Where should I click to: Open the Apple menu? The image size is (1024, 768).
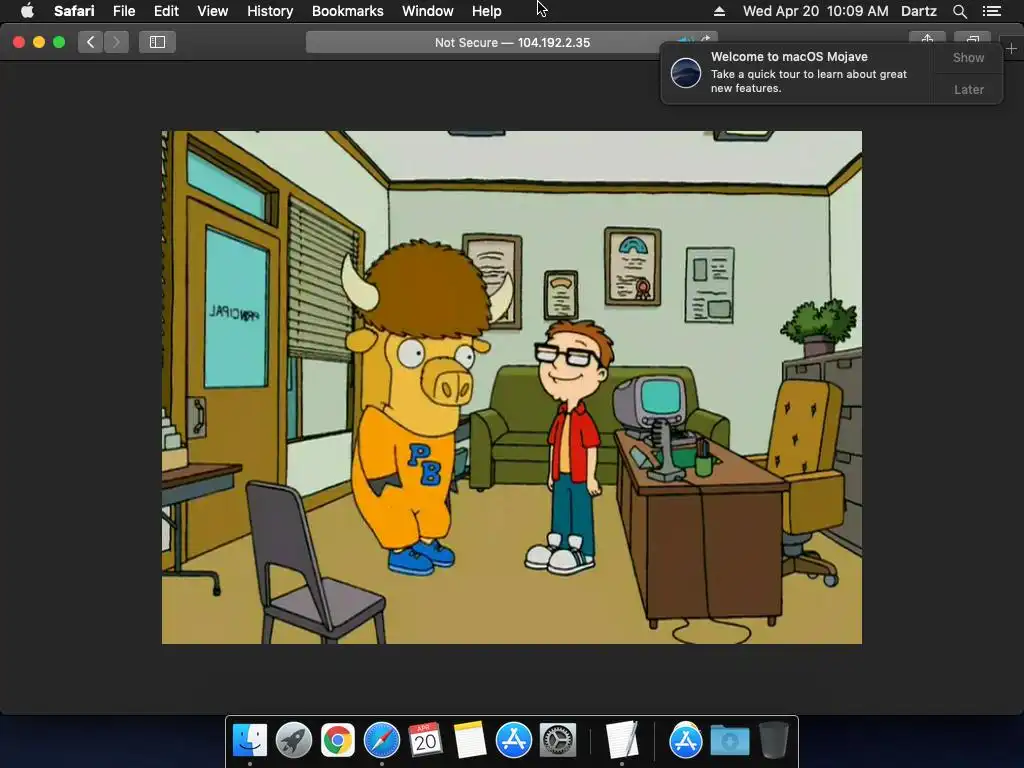pyautogui.click(x=27, y=11)
